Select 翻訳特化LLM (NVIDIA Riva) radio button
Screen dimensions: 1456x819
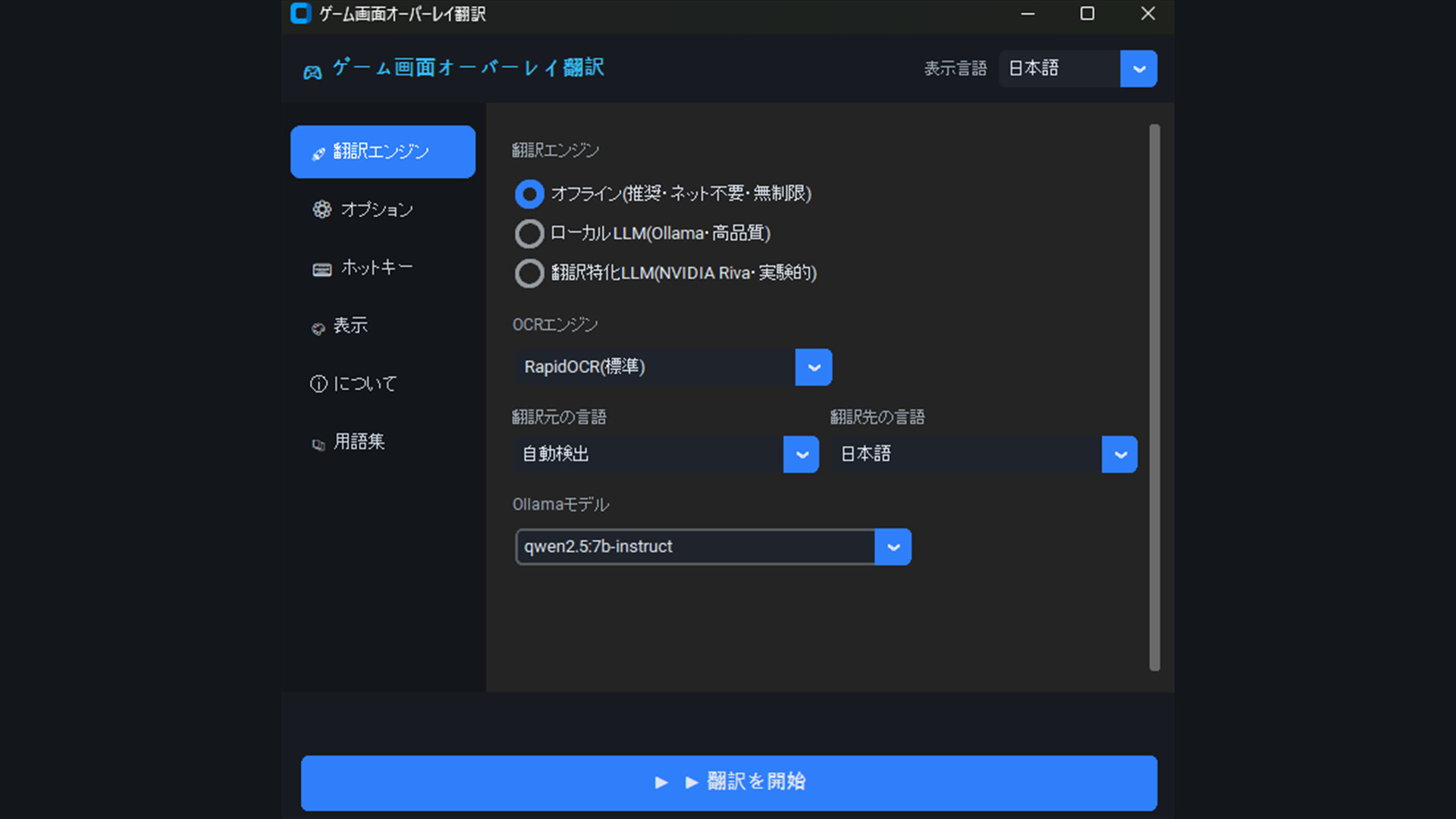click(x=529, y=273)
